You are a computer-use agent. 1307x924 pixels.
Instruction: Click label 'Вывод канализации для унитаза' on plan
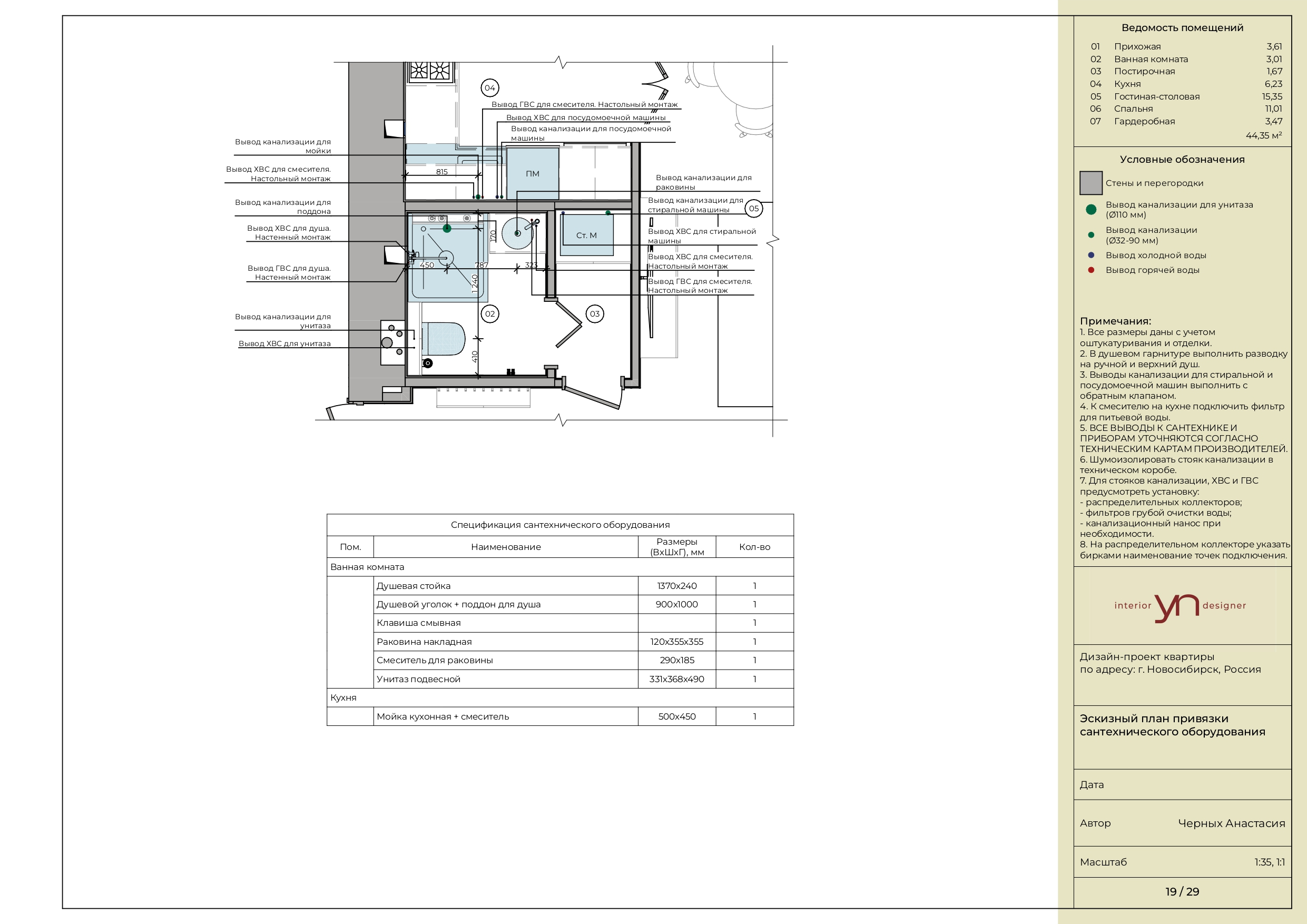point(283,321)
